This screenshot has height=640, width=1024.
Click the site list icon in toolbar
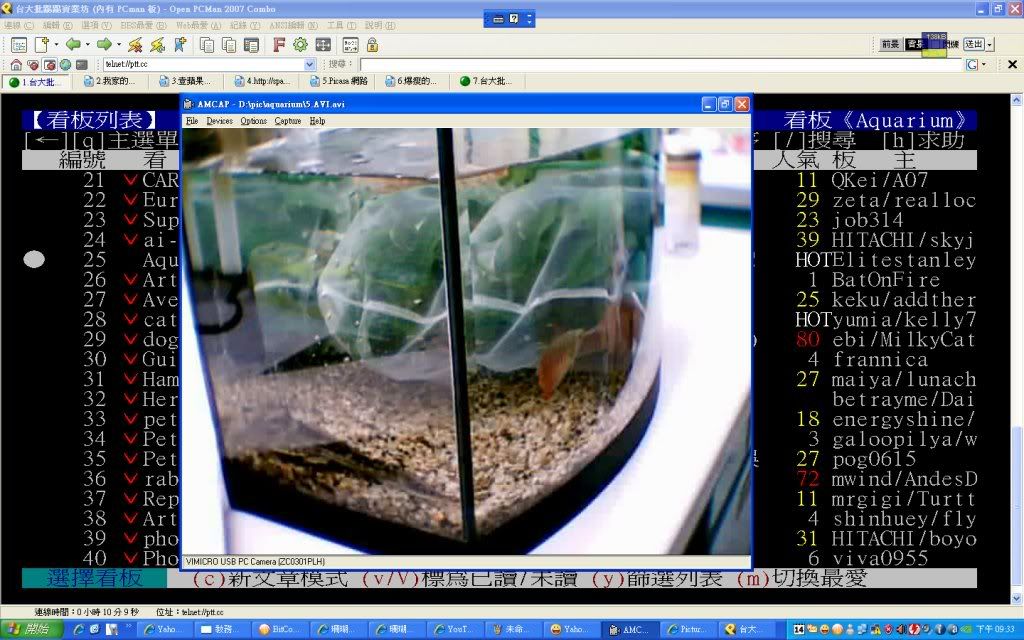19,45
